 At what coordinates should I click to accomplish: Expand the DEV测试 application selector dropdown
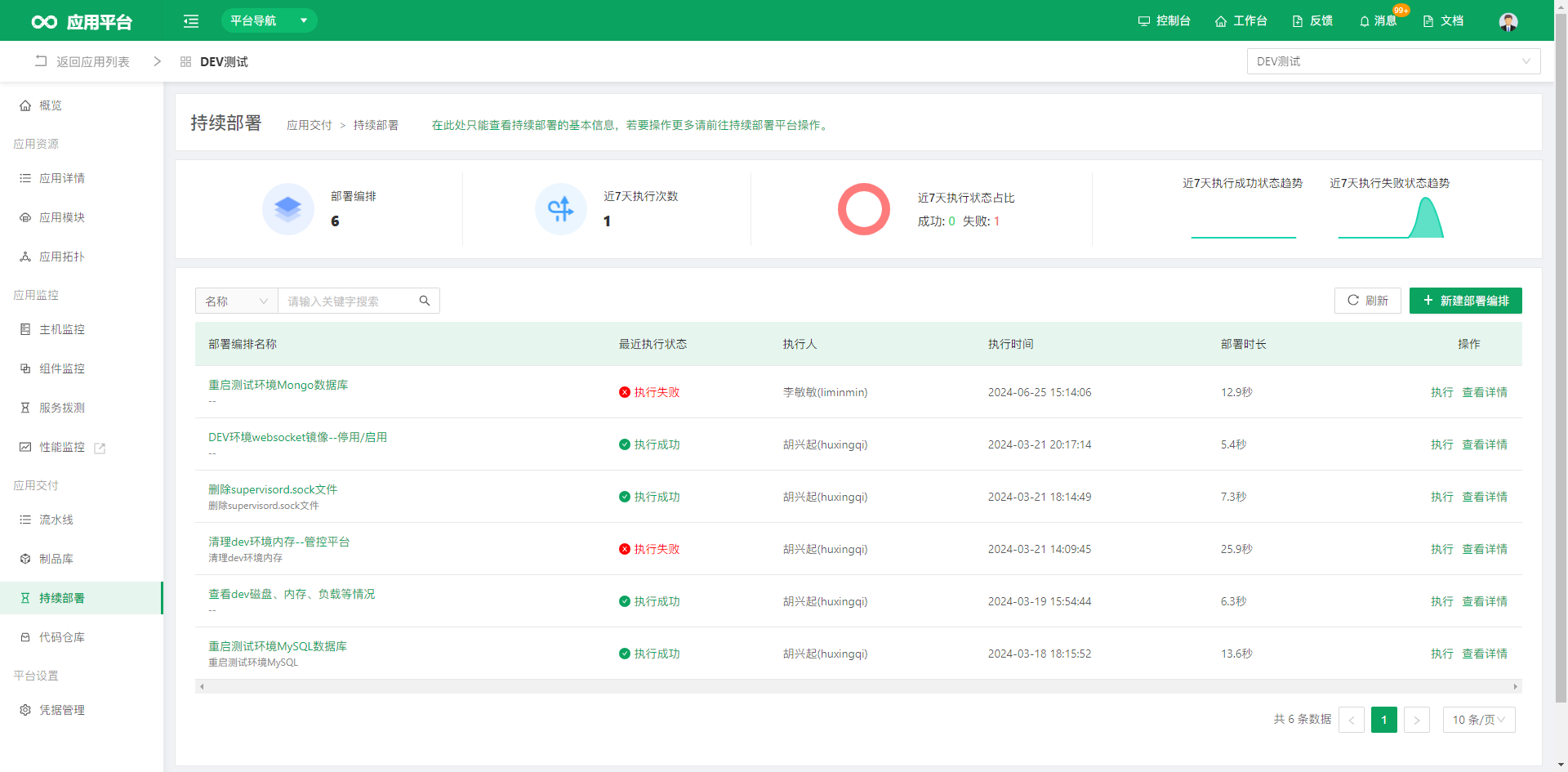point(1393,61)
